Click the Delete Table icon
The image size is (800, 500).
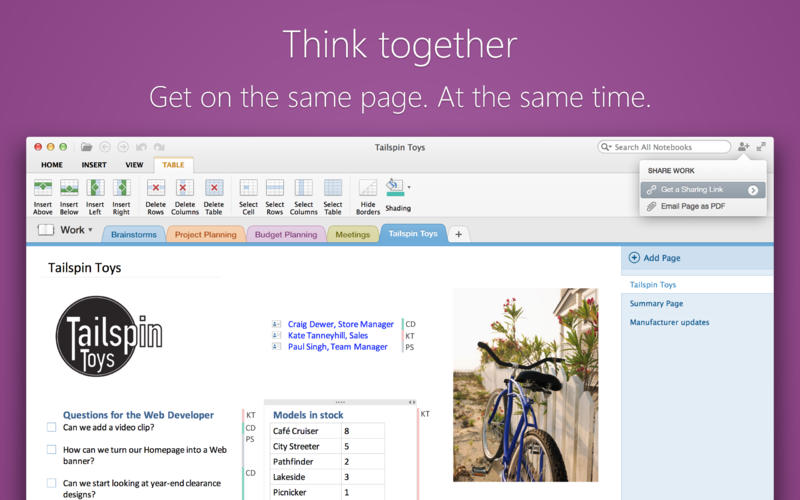click(214, 188)
